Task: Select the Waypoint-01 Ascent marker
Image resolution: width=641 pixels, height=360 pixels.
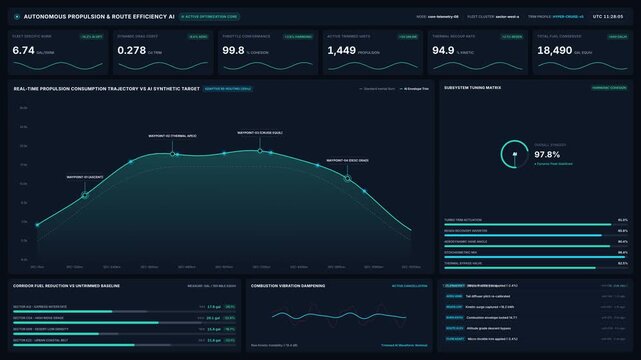Action: (85, 195)
